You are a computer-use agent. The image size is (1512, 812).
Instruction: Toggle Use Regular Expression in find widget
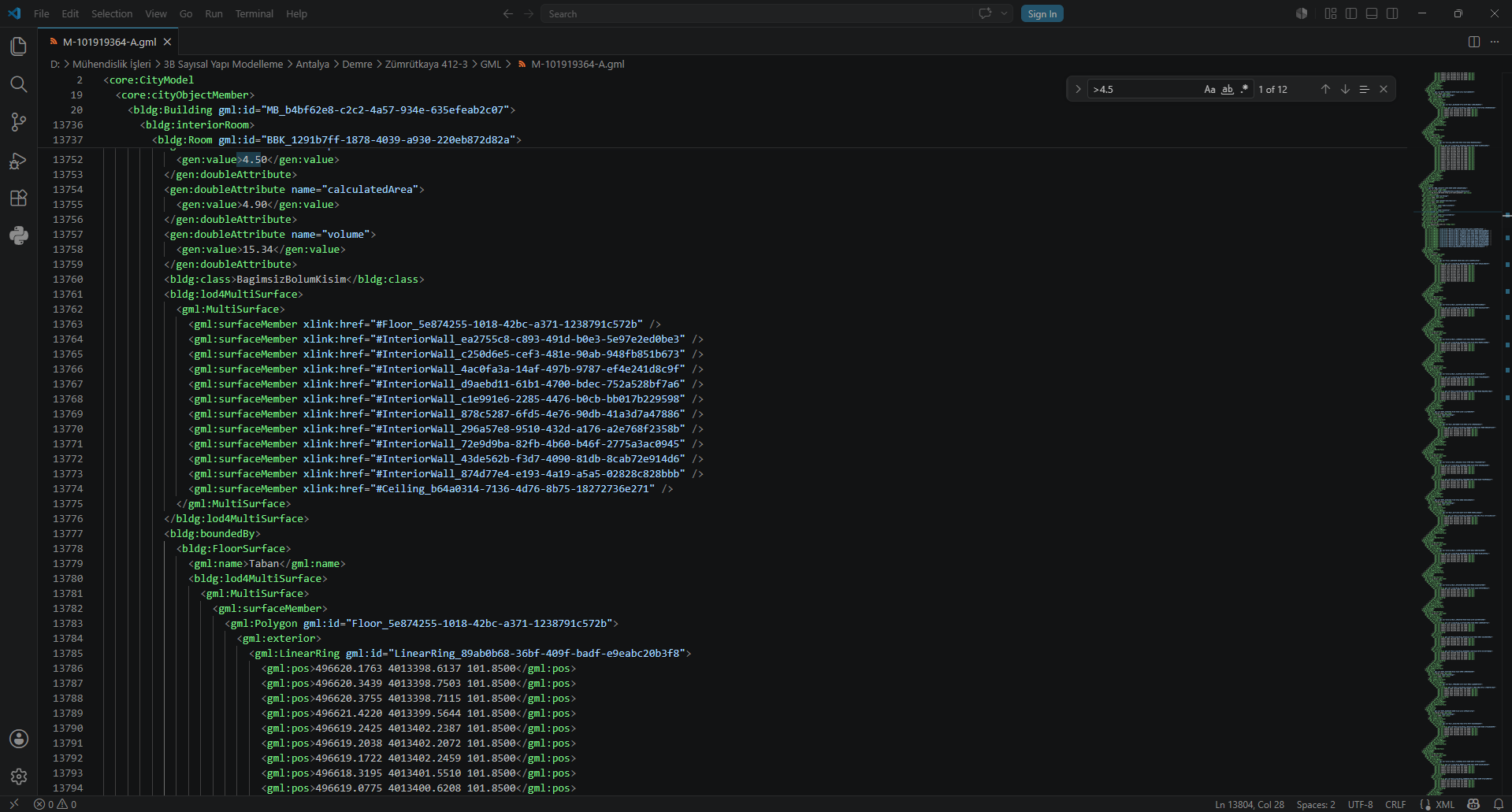1244,89
